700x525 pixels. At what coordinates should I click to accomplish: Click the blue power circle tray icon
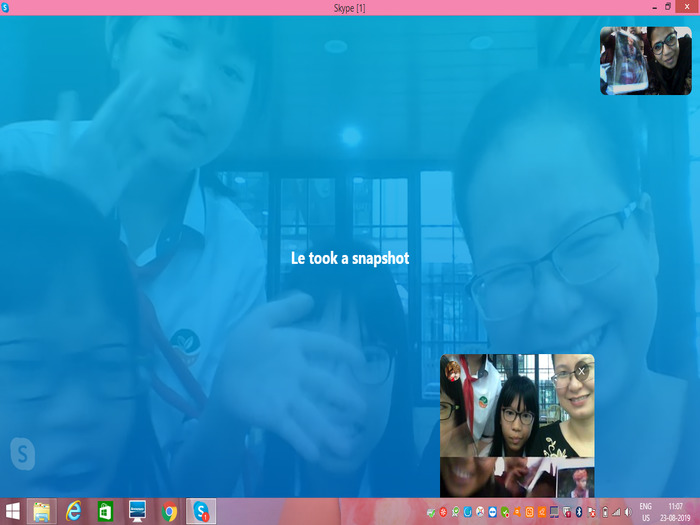coord(468,512)
